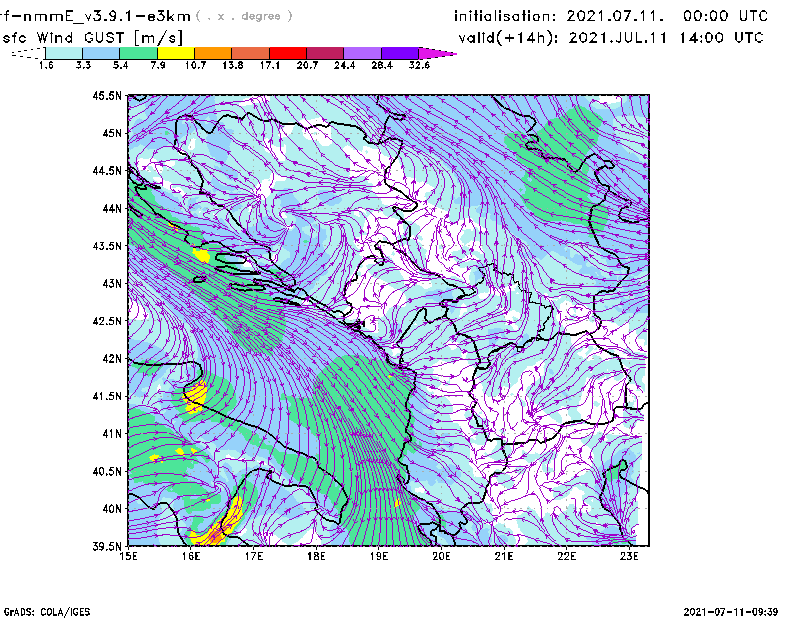800x618 pixels.
Task: Click the 'initialisation: 2021.07.11. 00:00 UTC' line
Action: coord(611,16)
